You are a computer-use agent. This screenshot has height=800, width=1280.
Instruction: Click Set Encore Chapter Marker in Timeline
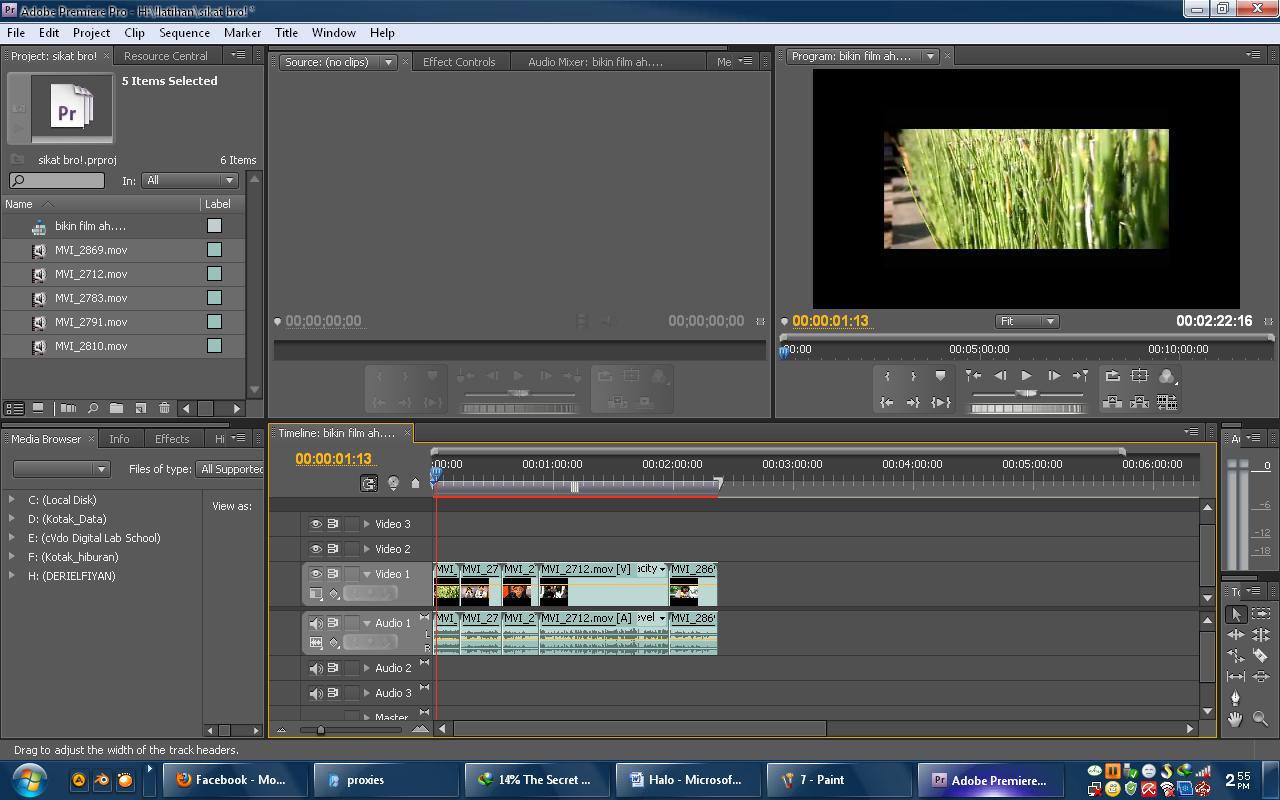pyautogui.click(x=393, y=483)
